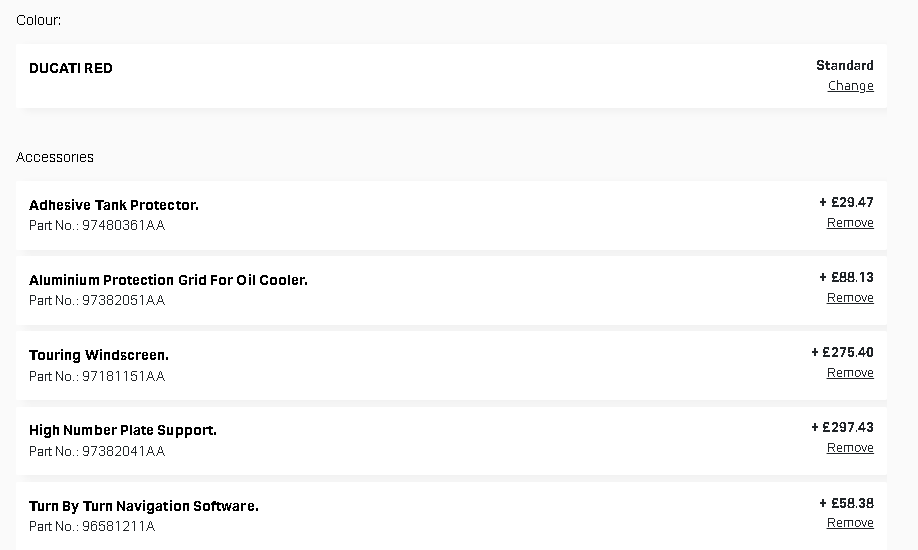Screen dimensions: 918x550
Task: Remove the Adhesive Tank Protector accessory
Action: [850, 223]
